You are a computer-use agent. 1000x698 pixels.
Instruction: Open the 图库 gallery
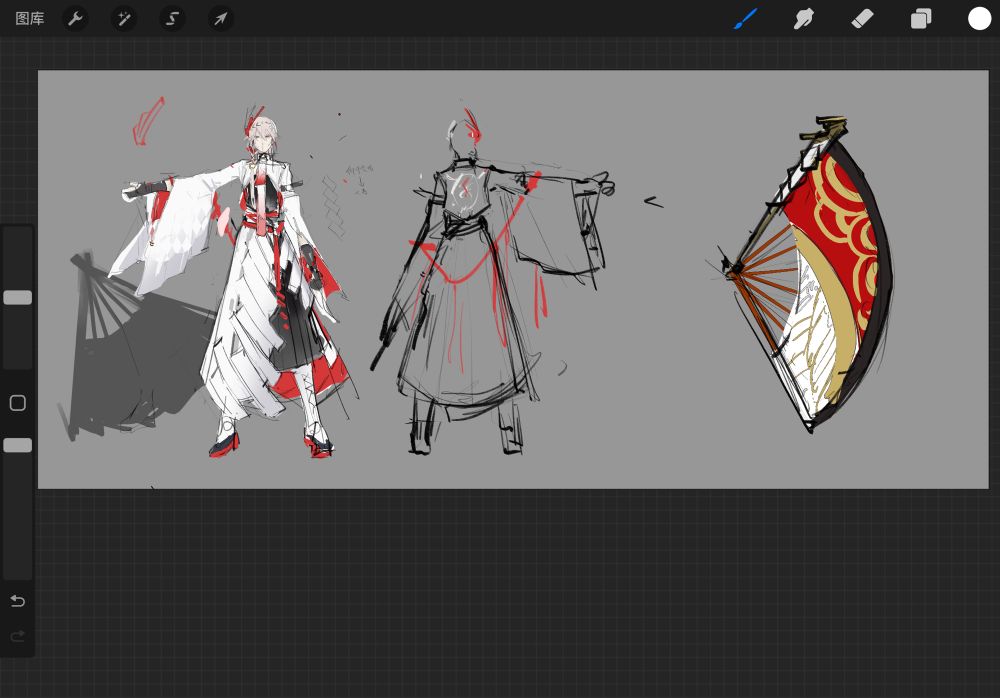point(29,19)
